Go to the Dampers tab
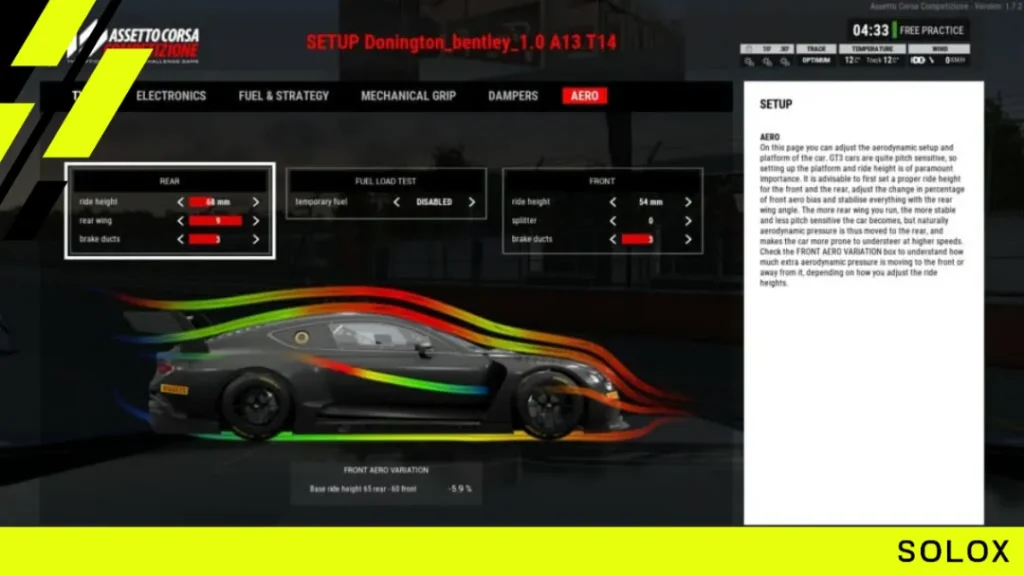1024x576 pixels. coord(513,96)
